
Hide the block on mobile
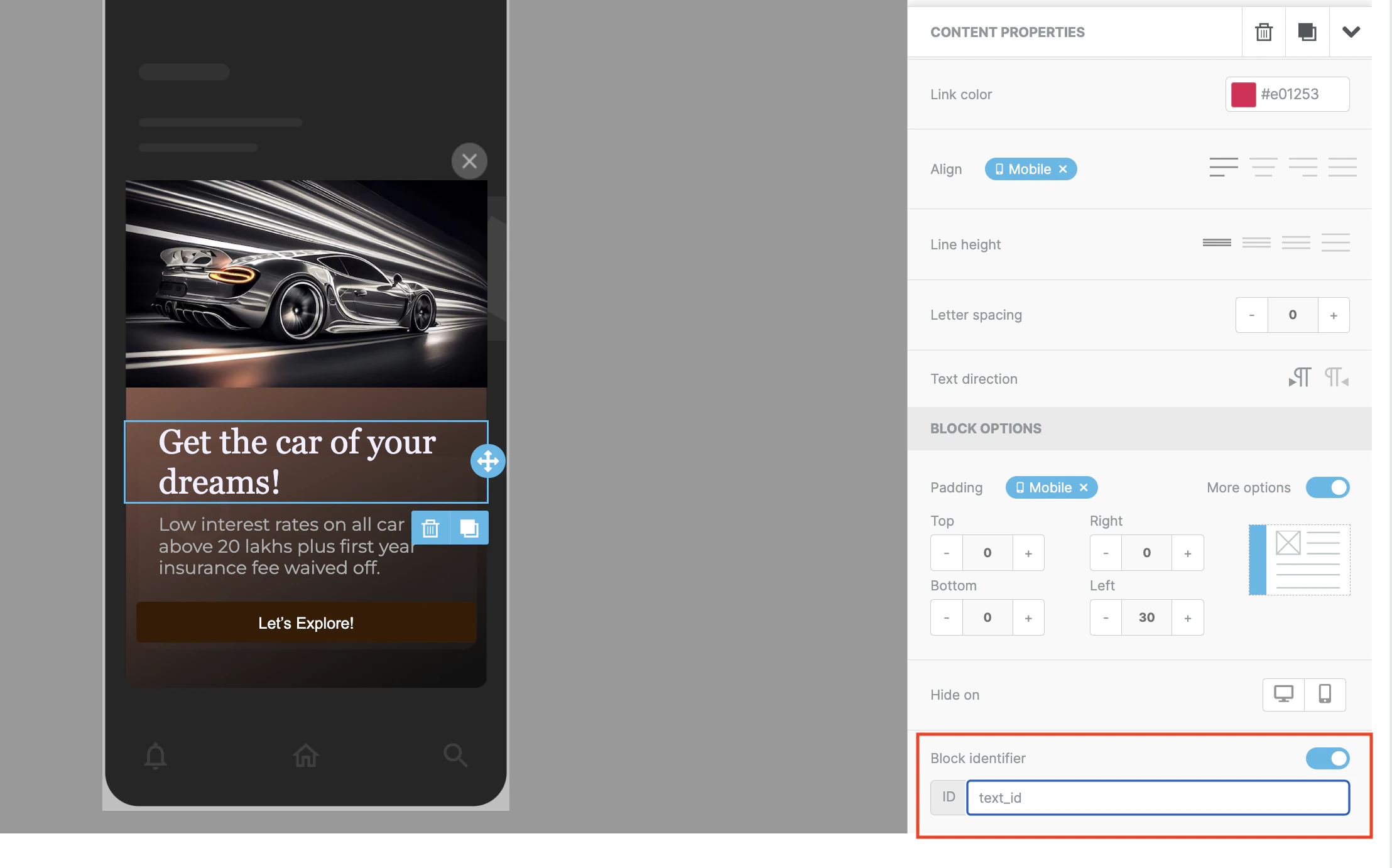coord(1325,695)
